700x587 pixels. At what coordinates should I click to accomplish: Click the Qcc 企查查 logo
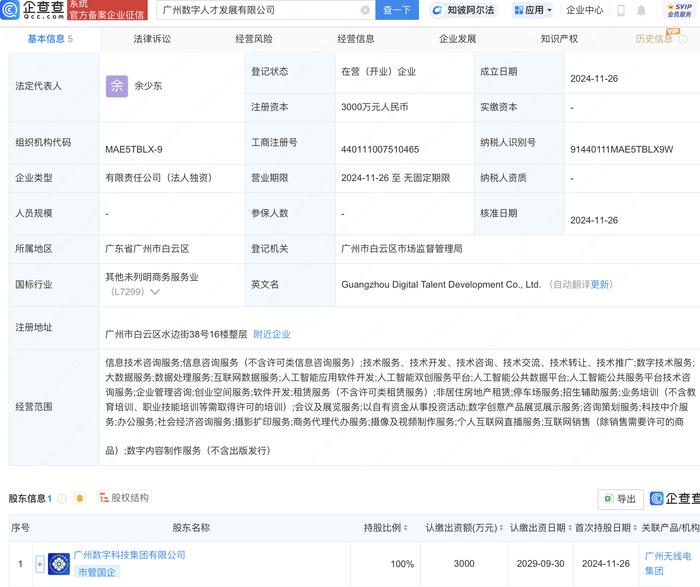click(33, 11)
